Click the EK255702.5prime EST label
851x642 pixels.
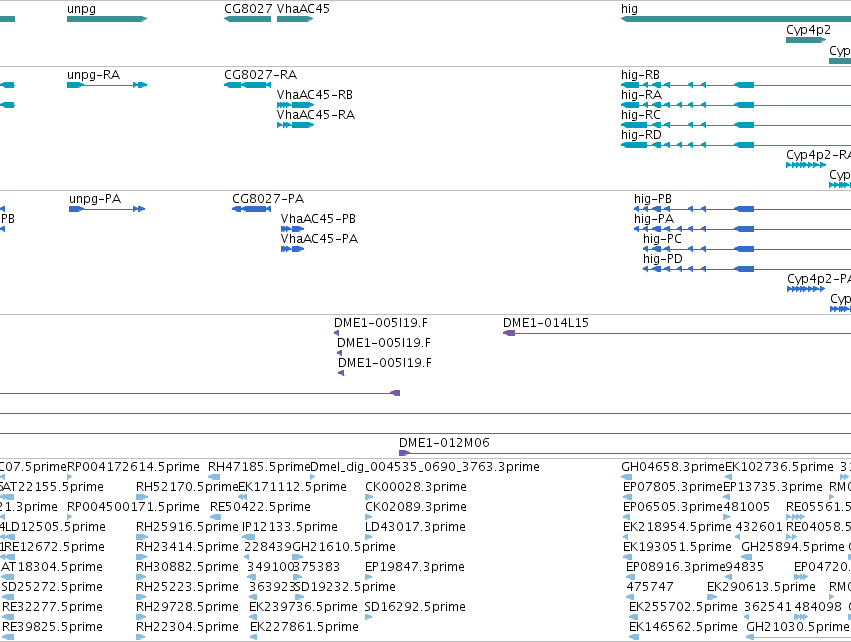click(x=683, y=607)
